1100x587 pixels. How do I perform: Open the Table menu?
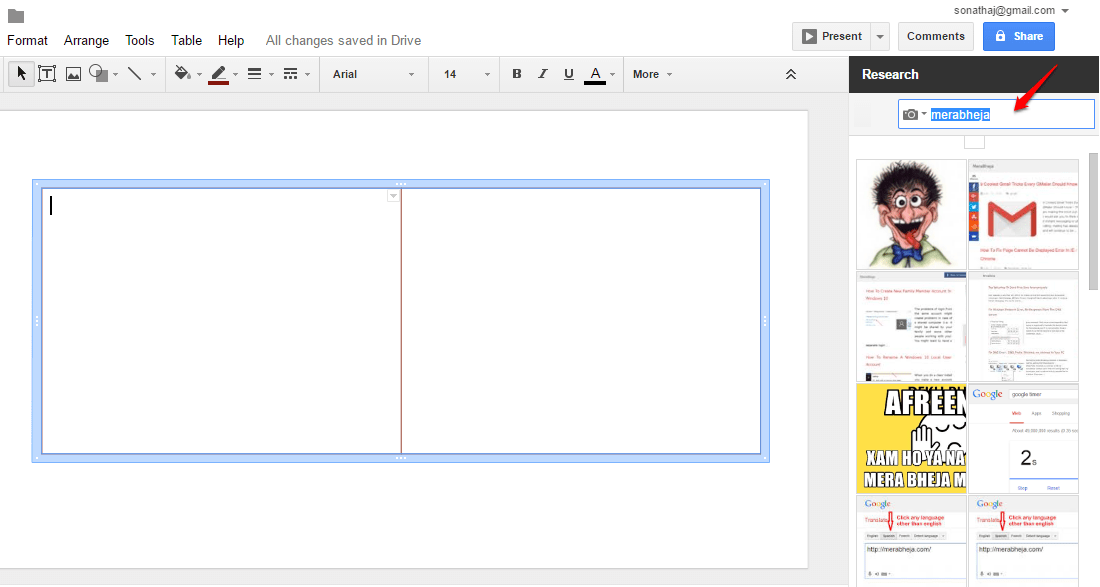(187, 41)
